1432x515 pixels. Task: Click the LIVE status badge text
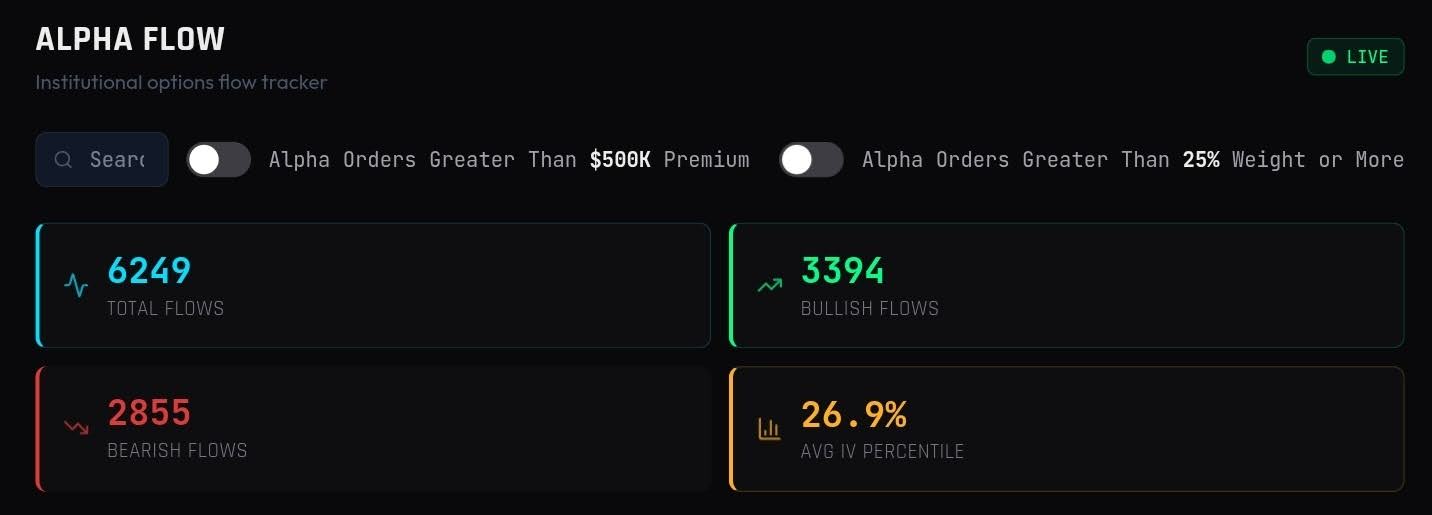tap(1367, 57)
